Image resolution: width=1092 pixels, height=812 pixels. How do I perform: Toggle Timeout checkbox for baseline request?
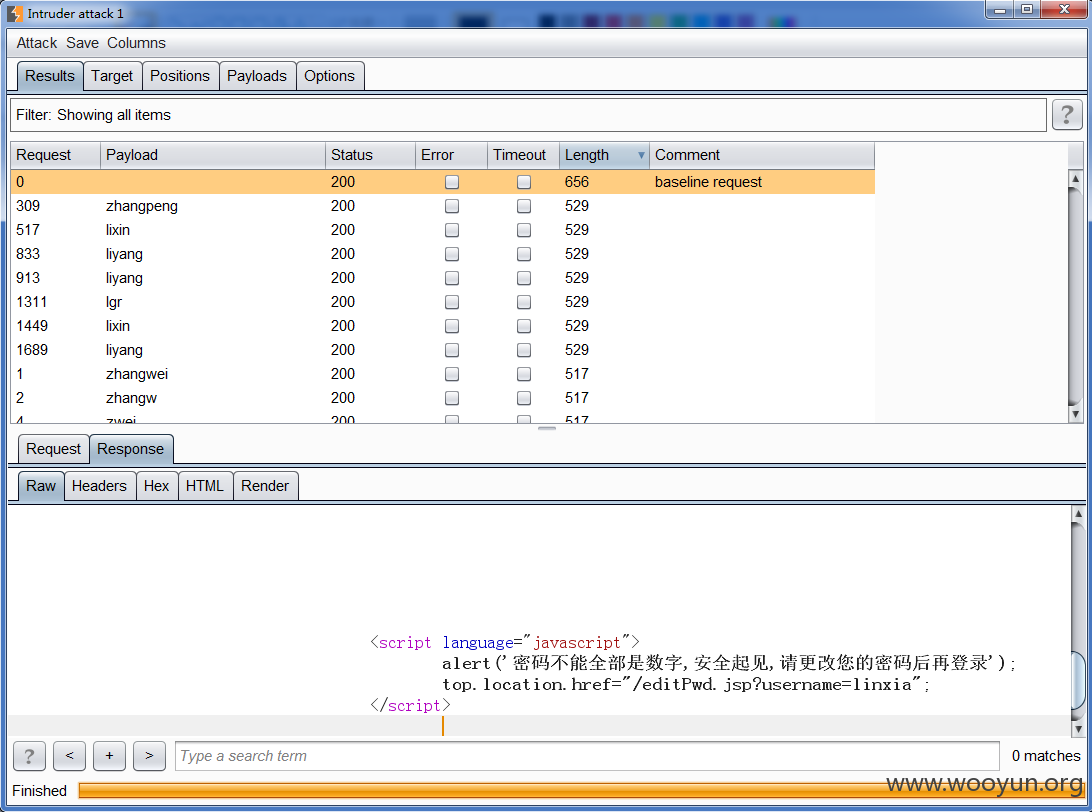click(x=524, y=182)
